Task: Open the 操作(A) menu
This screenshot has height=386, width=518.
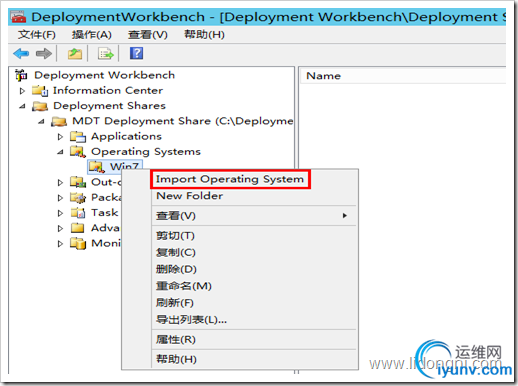Action: coord(92,34)
